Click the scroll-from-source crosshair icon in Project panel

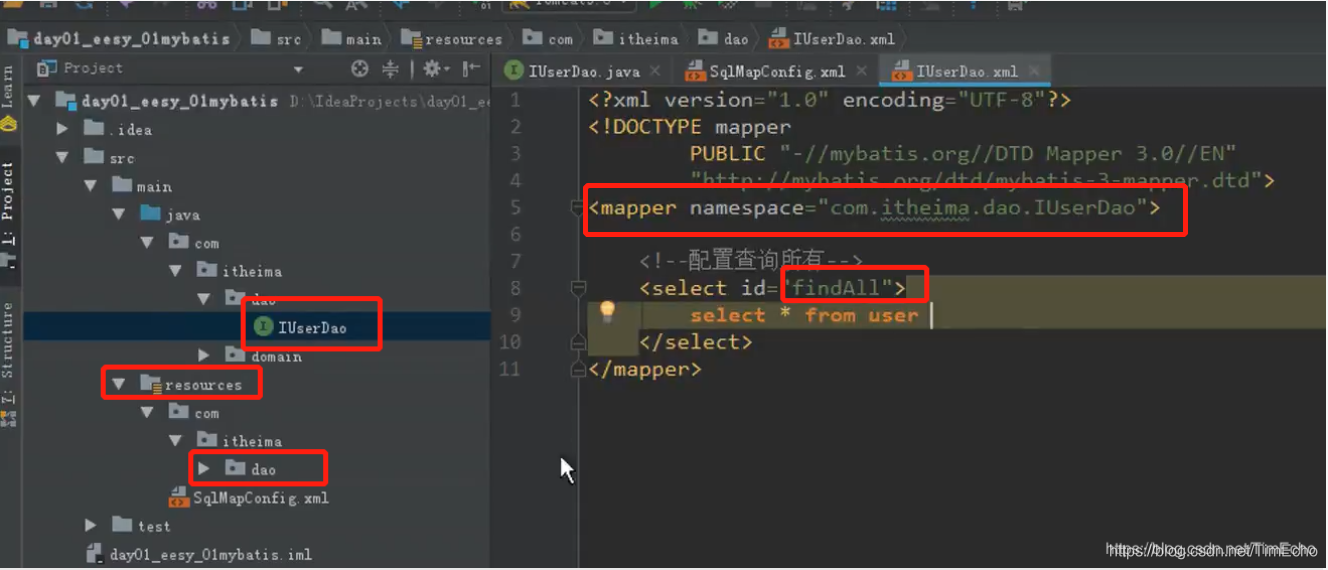[360, 69]
